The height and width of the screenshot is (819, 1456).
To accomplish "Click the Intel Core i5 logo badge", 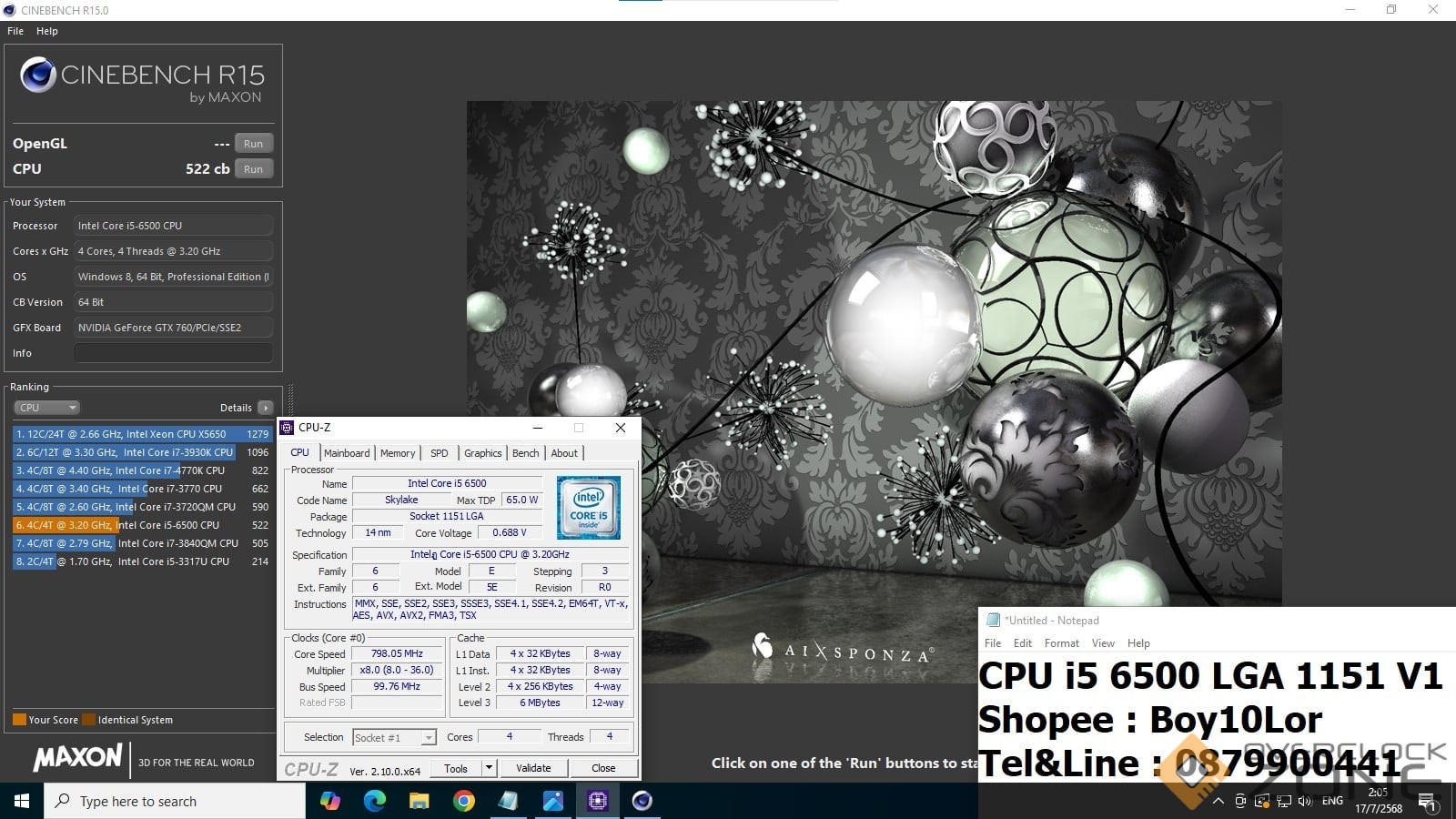I will tap(588, 508).
